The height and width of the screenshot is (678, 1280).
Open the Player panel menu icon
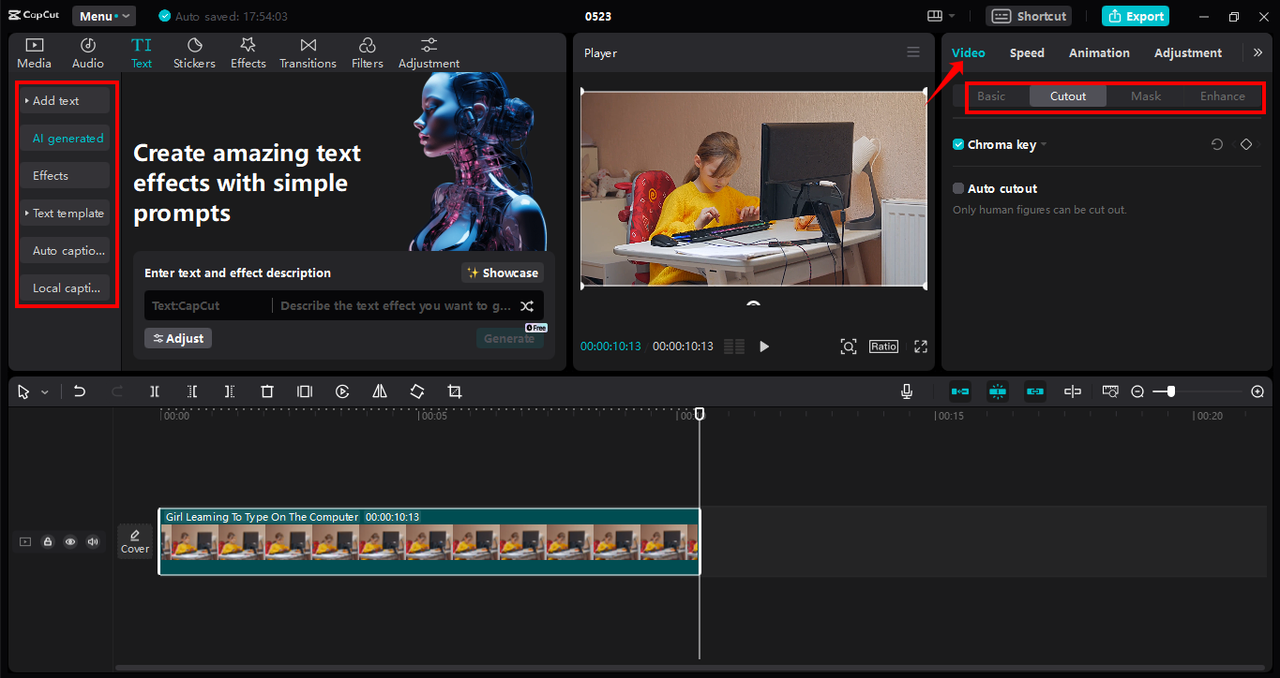click(913, 52)
